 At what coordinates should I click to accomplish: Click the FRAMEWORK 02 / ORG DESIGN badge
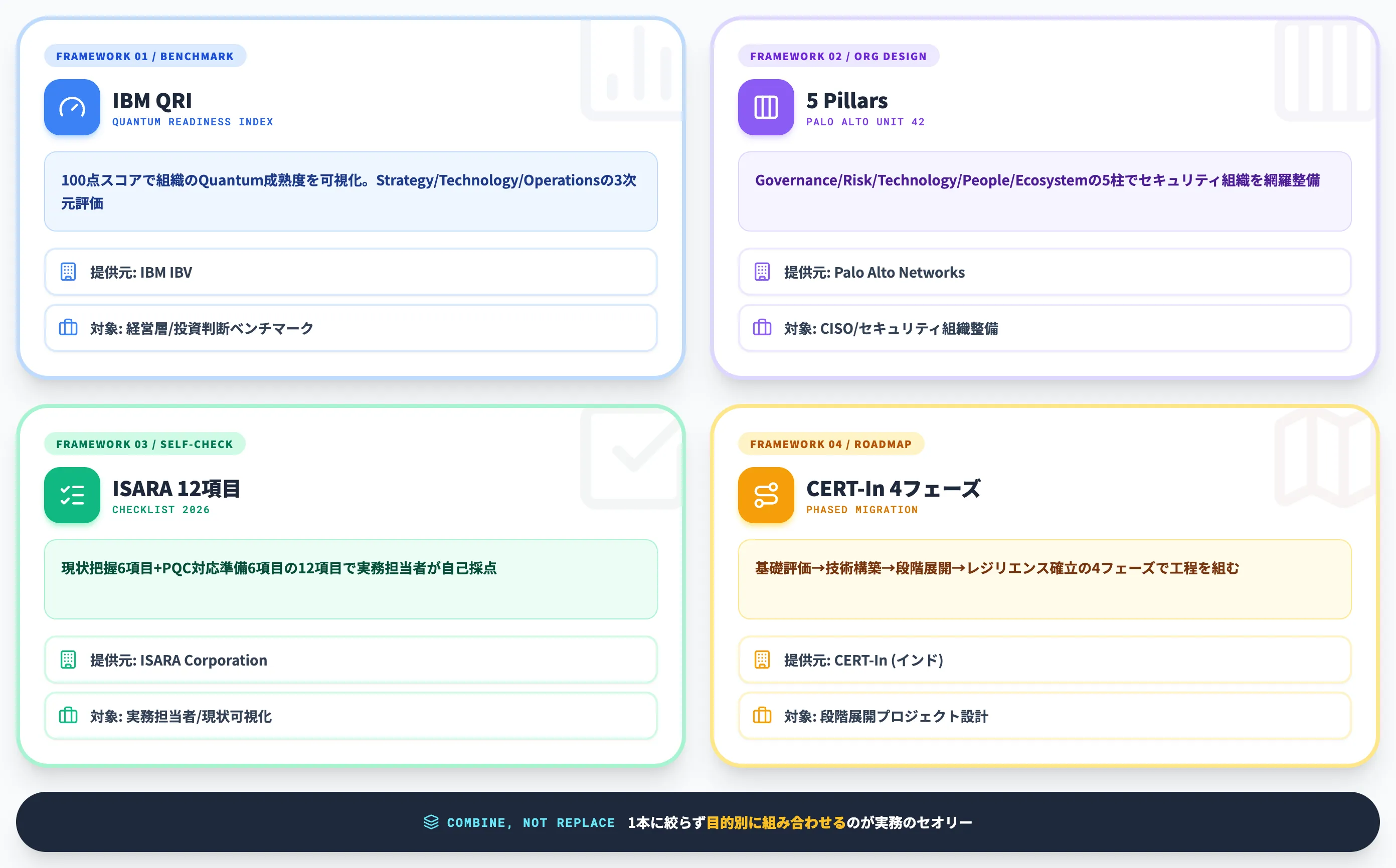click(x=838, y=56)
